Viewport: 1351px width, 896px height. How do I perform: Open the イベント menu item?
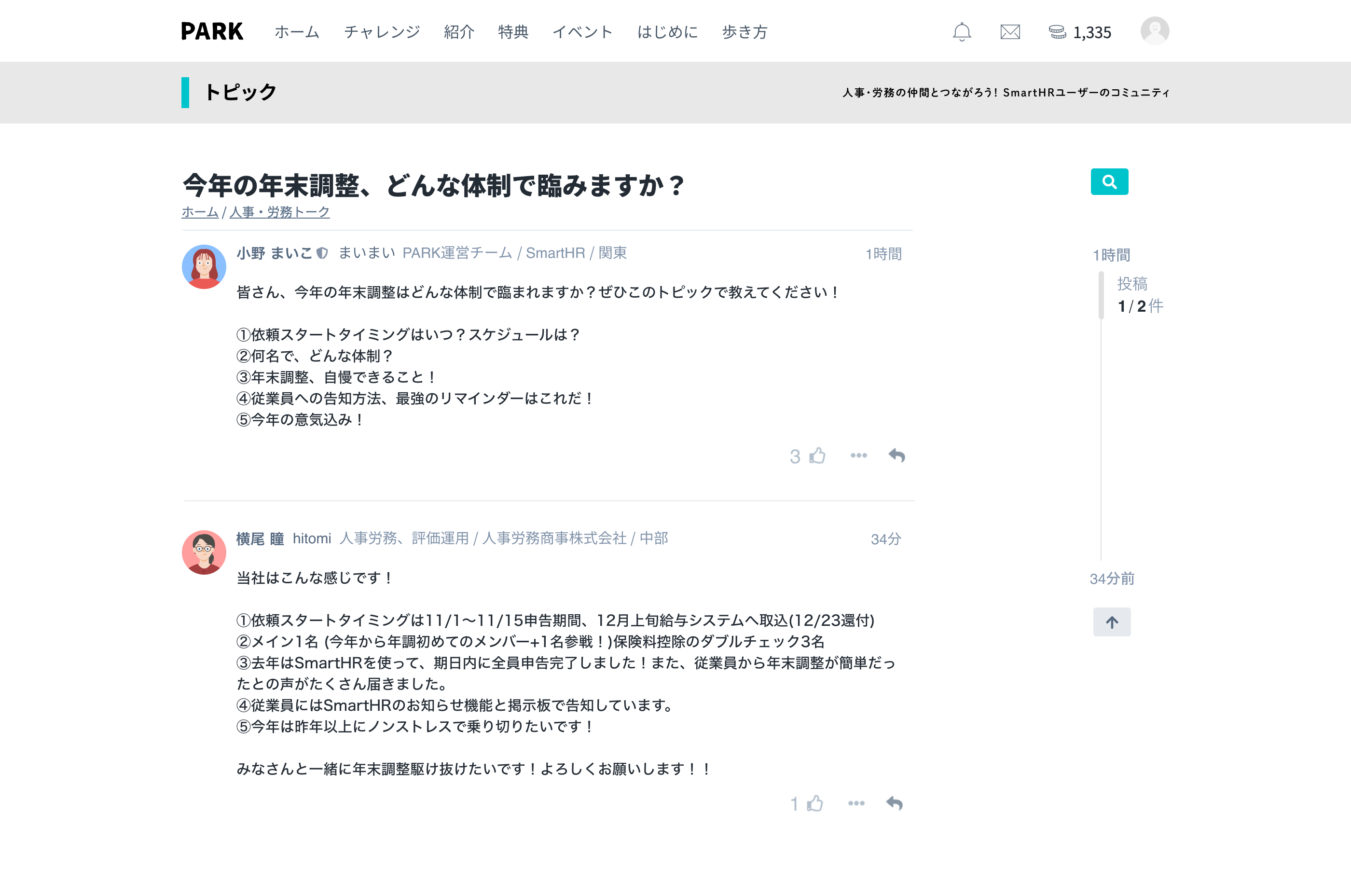pyautogui.click(x=582, y=32)
